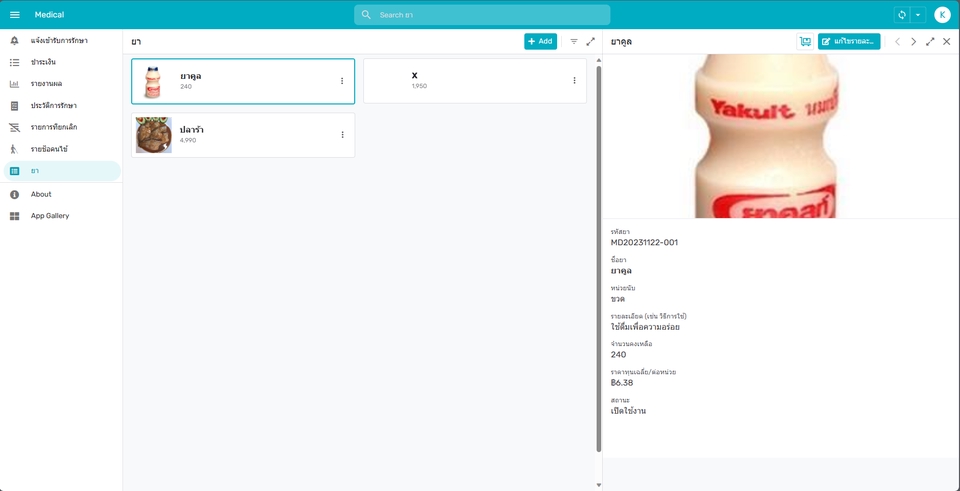Open ประวัติการรักษา sidebar view
The width and height of the screenshot is (960, 491).
(x=61, y=106)
